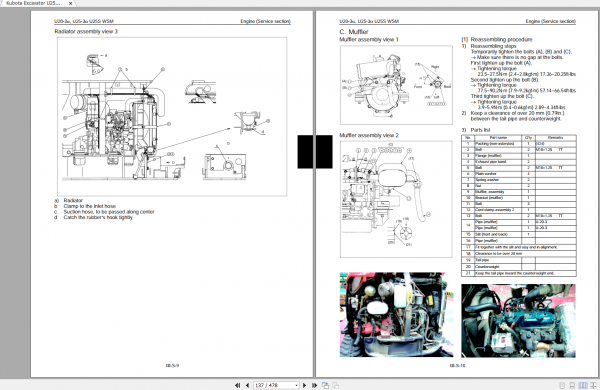Image resolution: width=600 pixels, height=390 pixels.
Task: Click page footer number 'III-S-10'
Action: (458, 366)
